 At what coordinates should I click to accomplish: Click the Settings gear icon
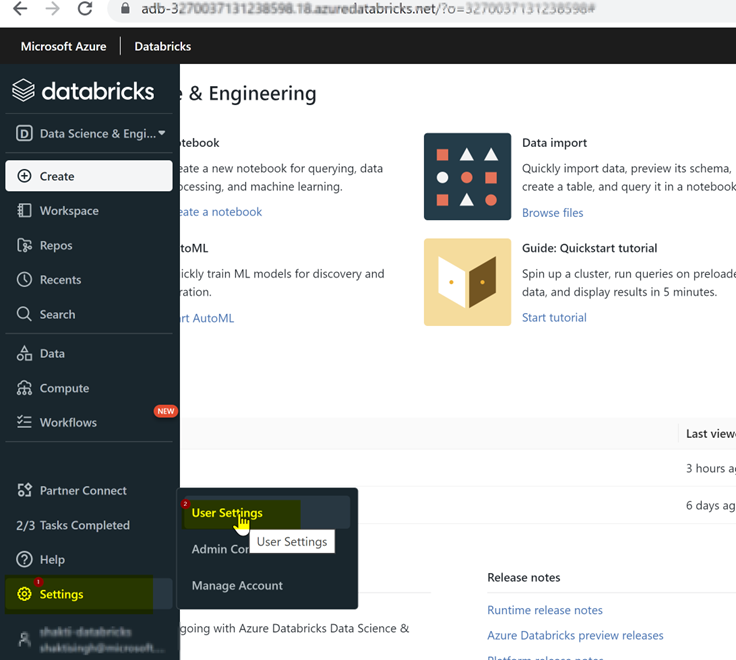pos(24,594)
